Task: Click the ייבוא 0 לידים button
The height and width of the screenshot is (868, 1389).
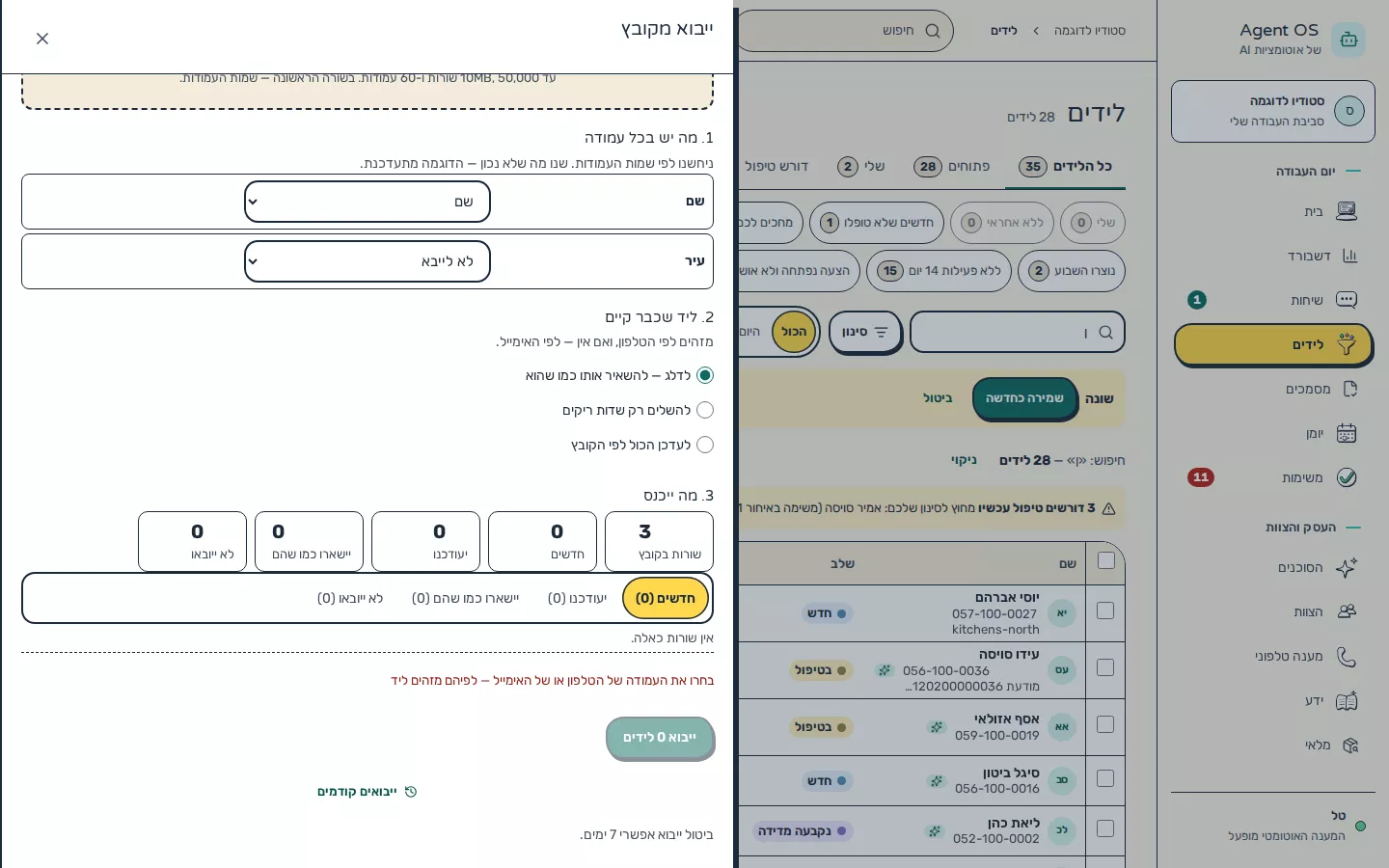Action: coord(660,738)
